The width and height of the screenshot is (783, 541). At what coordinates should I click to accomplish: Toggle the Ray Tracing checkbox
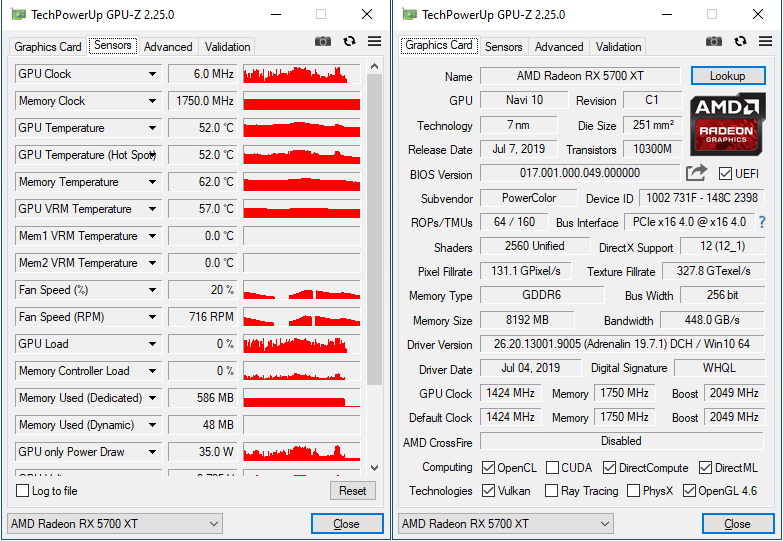click(x=551, y=491)
